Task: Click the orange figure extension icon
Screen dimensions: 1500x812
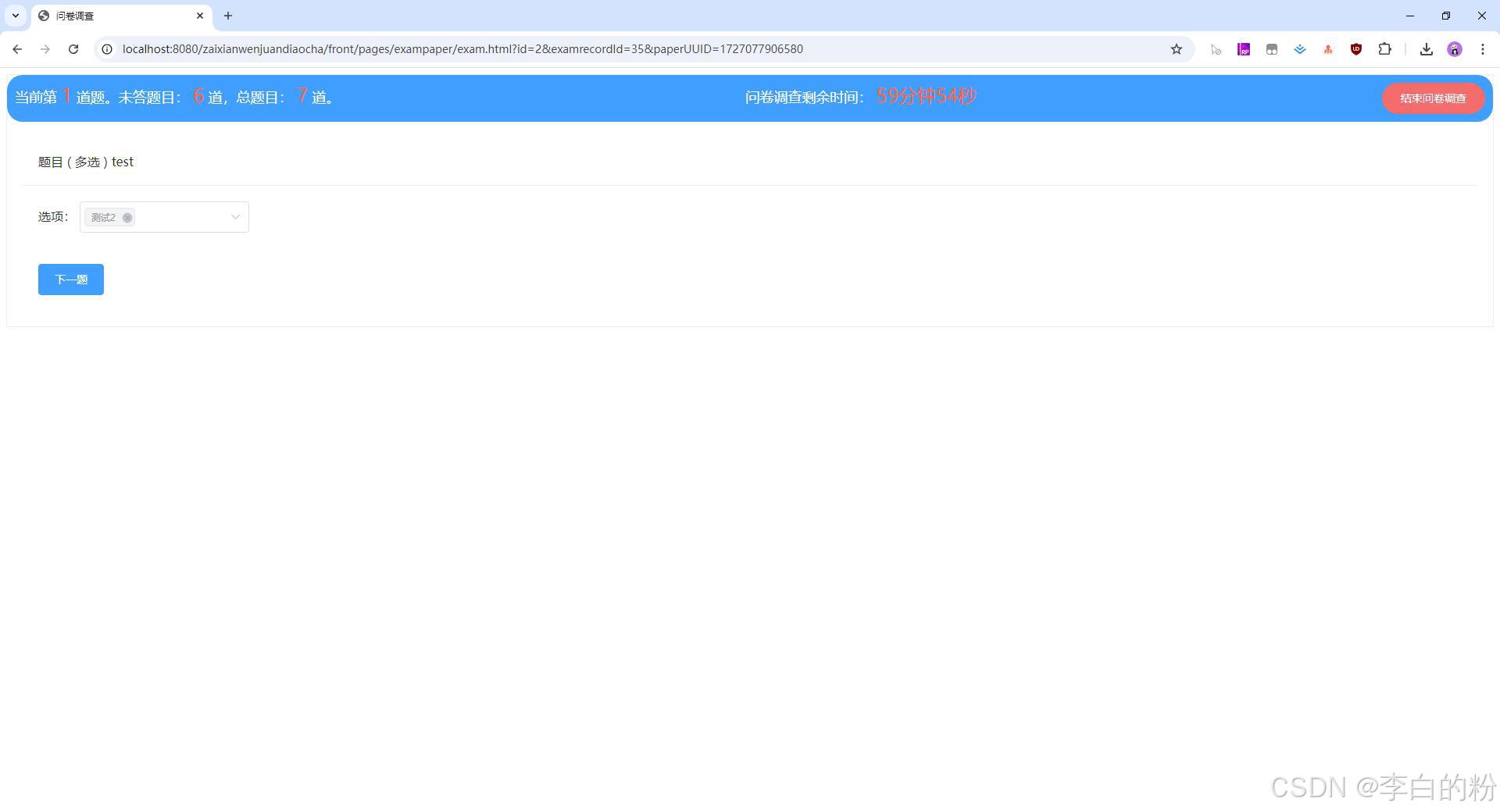Action: click(1328, 49)
